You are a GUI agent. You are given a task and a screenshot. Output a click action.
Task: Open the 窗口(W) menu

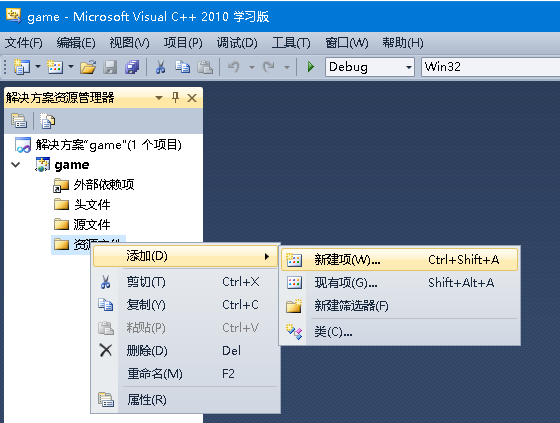[x=347, y=43]
